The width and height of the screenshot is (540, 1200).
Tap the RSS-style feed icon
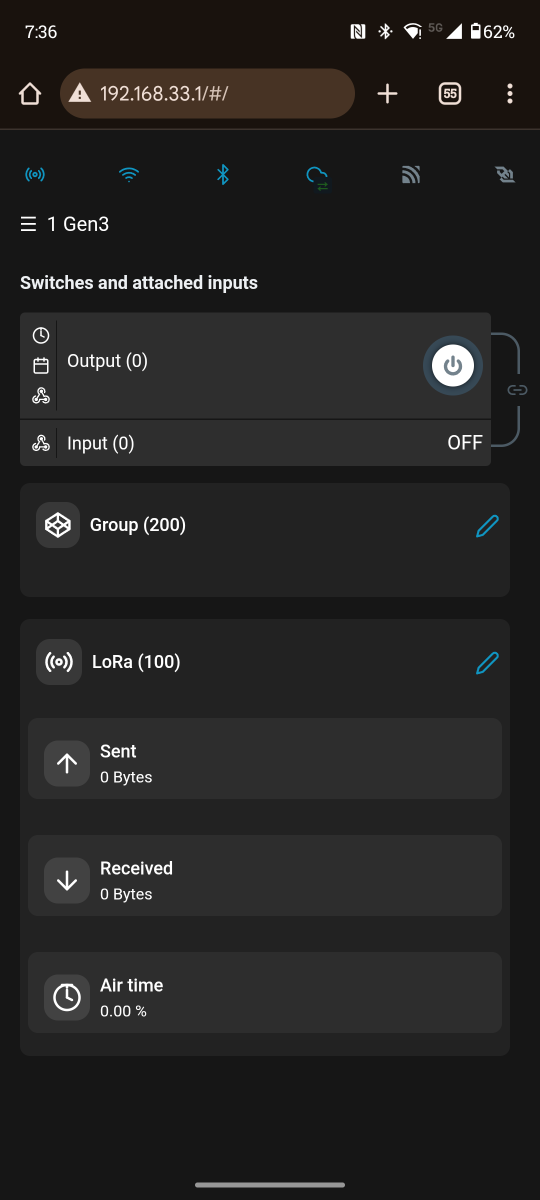411,175
